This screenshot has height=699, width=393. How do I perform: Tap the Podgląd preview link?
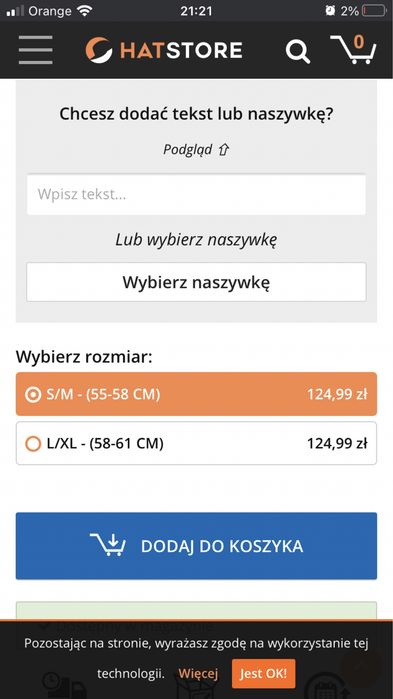[188, 150]
